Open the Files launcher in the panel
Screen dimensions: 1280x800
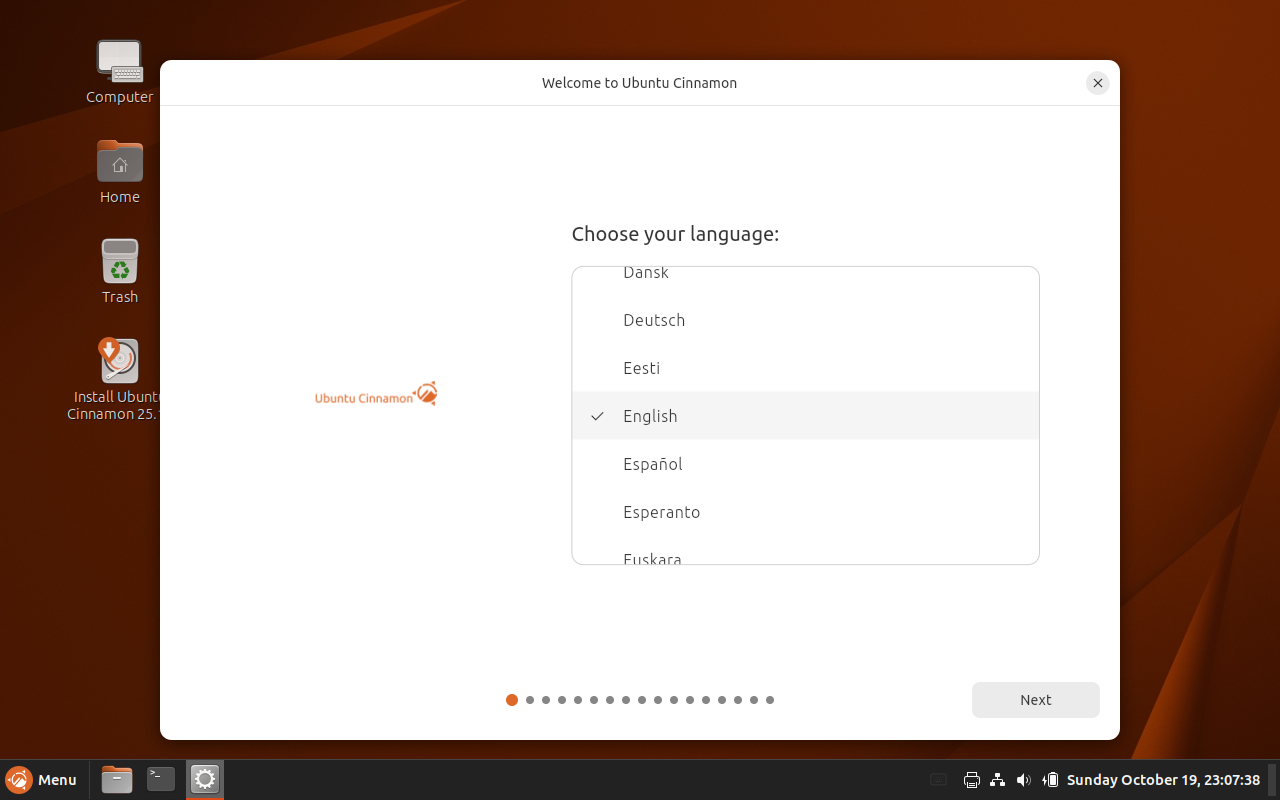pyautogui.click(x=117, y=780)
